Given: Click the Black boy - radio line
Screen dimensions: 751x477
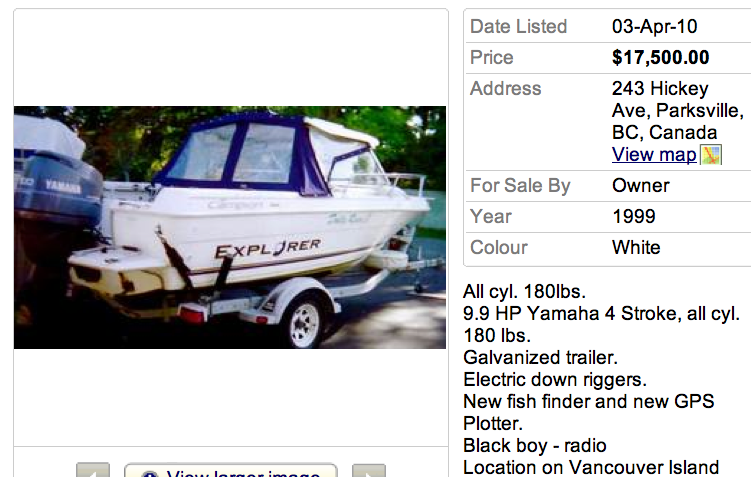Looking at the screenshot, I should (535, 445).
